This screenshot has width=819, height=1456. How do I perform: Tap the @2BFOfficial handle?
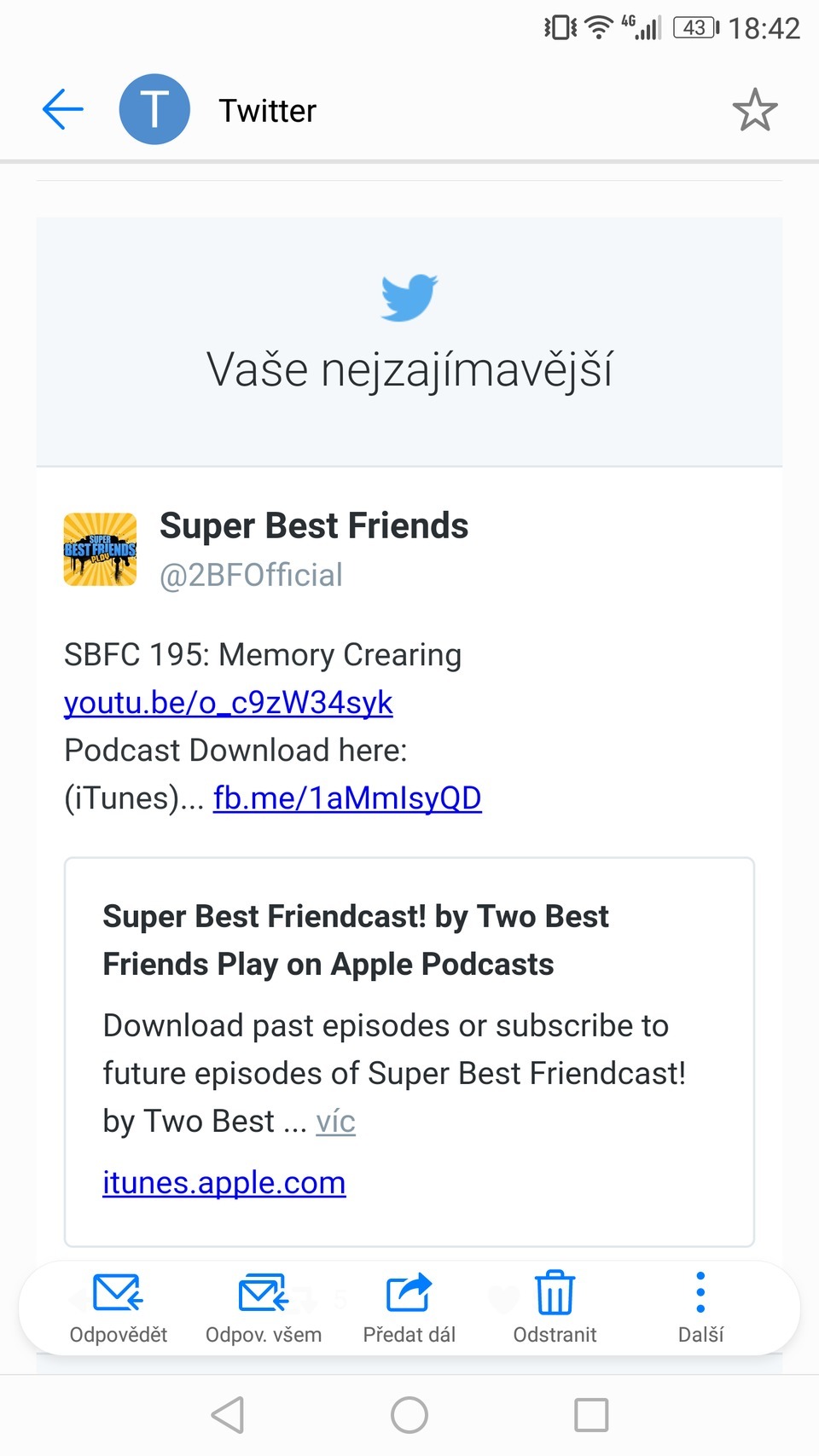coord(251,576)
